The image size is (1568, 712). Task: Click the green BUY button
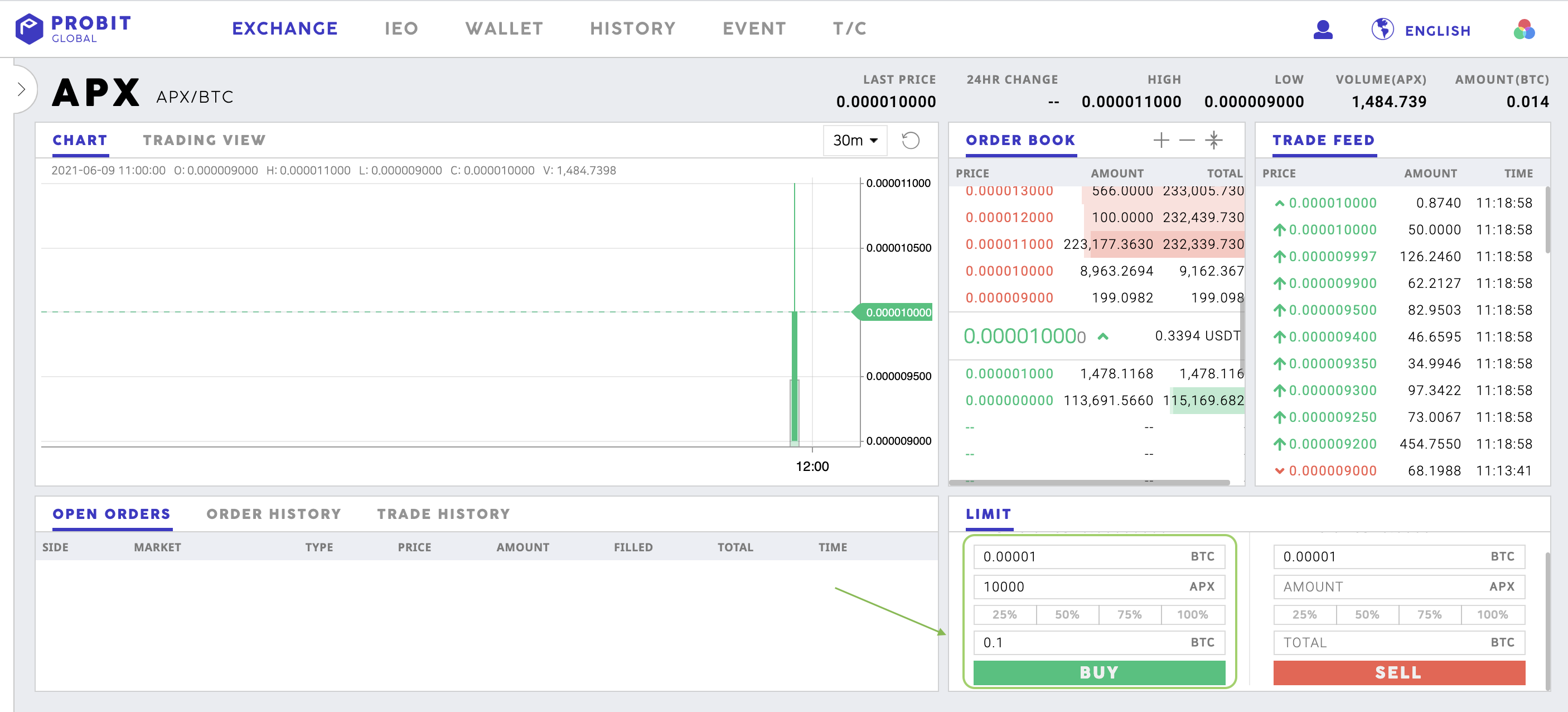click(x=1099, y=673)
